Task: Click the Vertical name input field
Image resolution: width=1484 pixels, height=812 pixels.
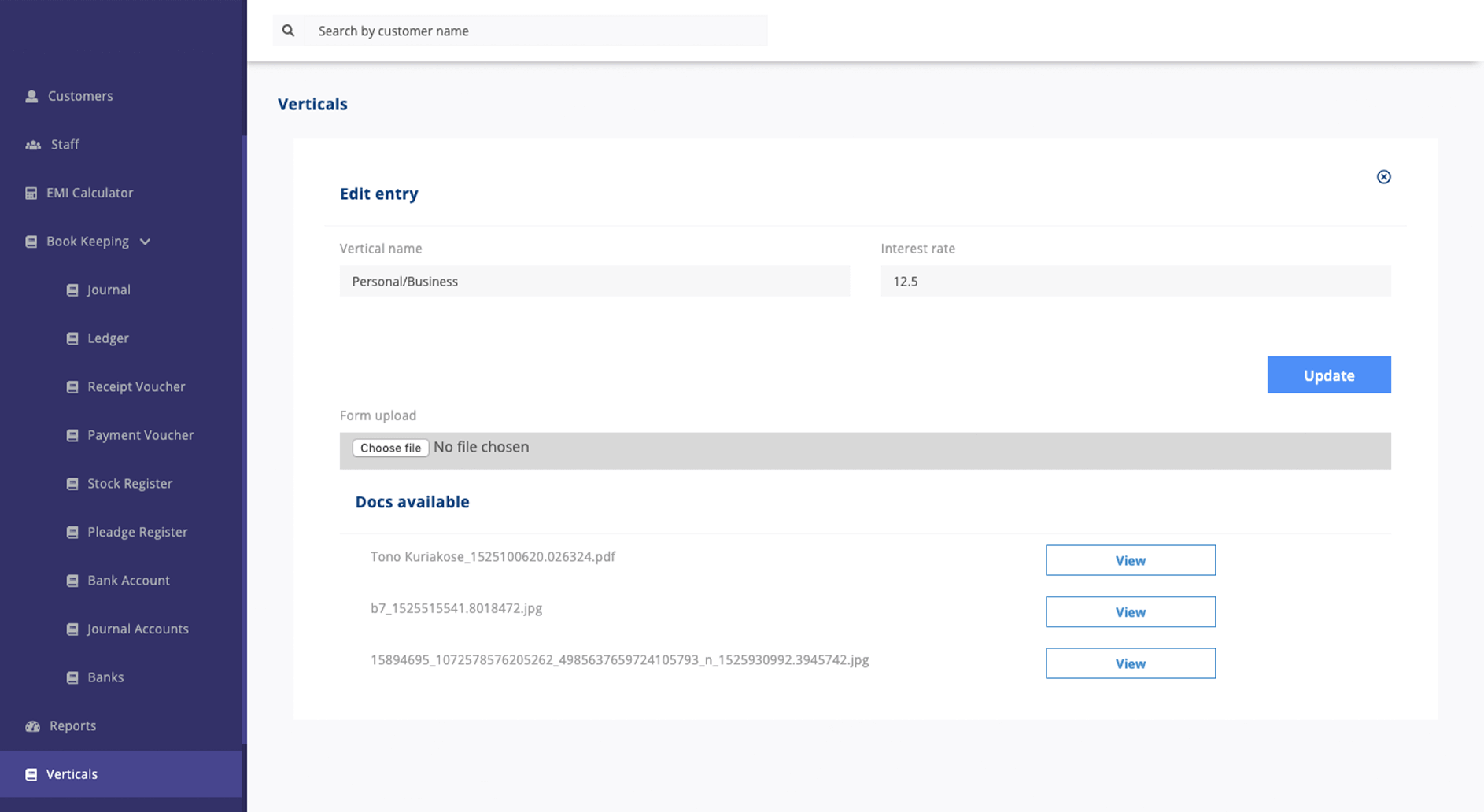Action: (x=595, y=281)
